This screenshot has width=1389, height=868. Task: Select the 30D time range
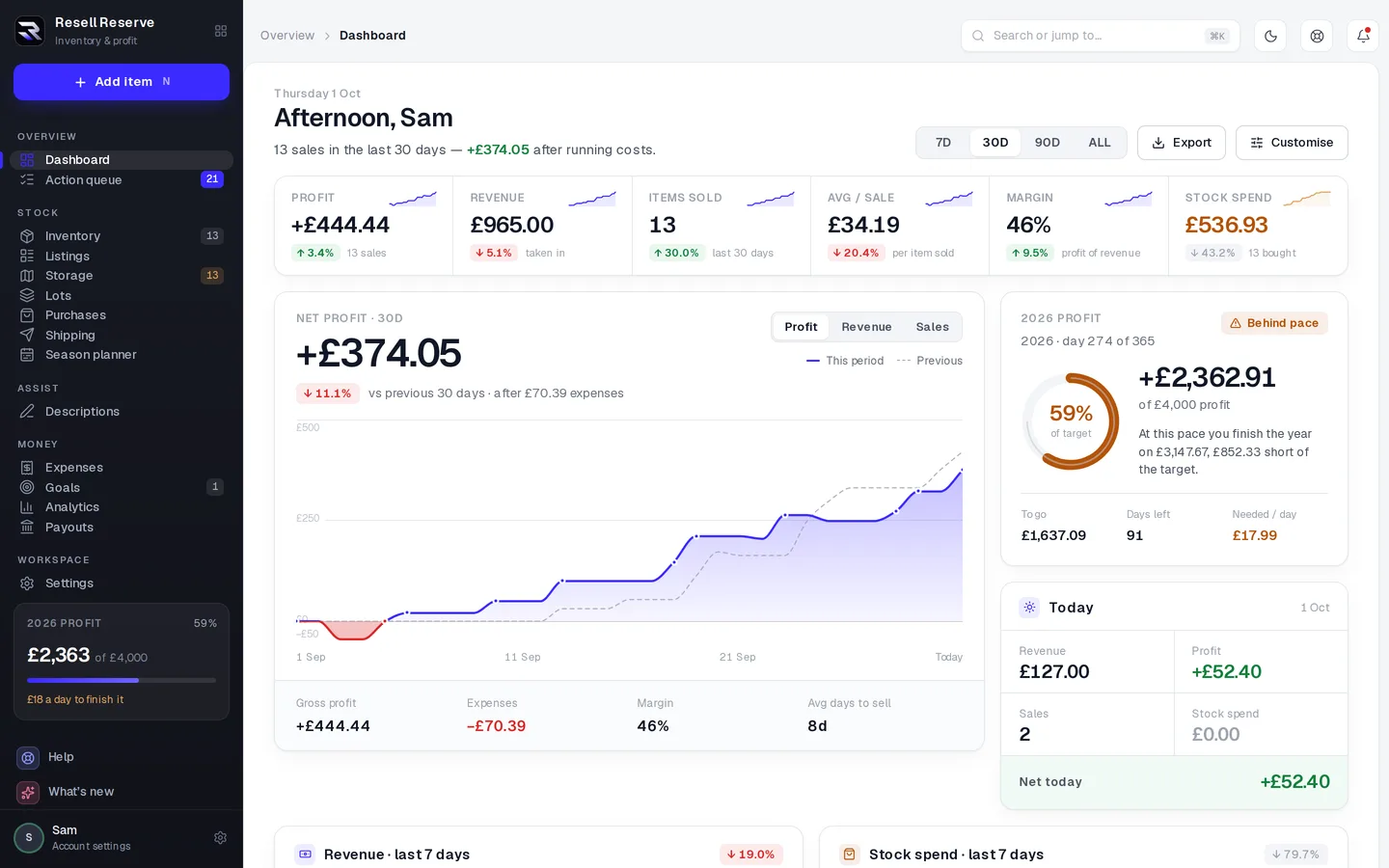coord(995,143)
